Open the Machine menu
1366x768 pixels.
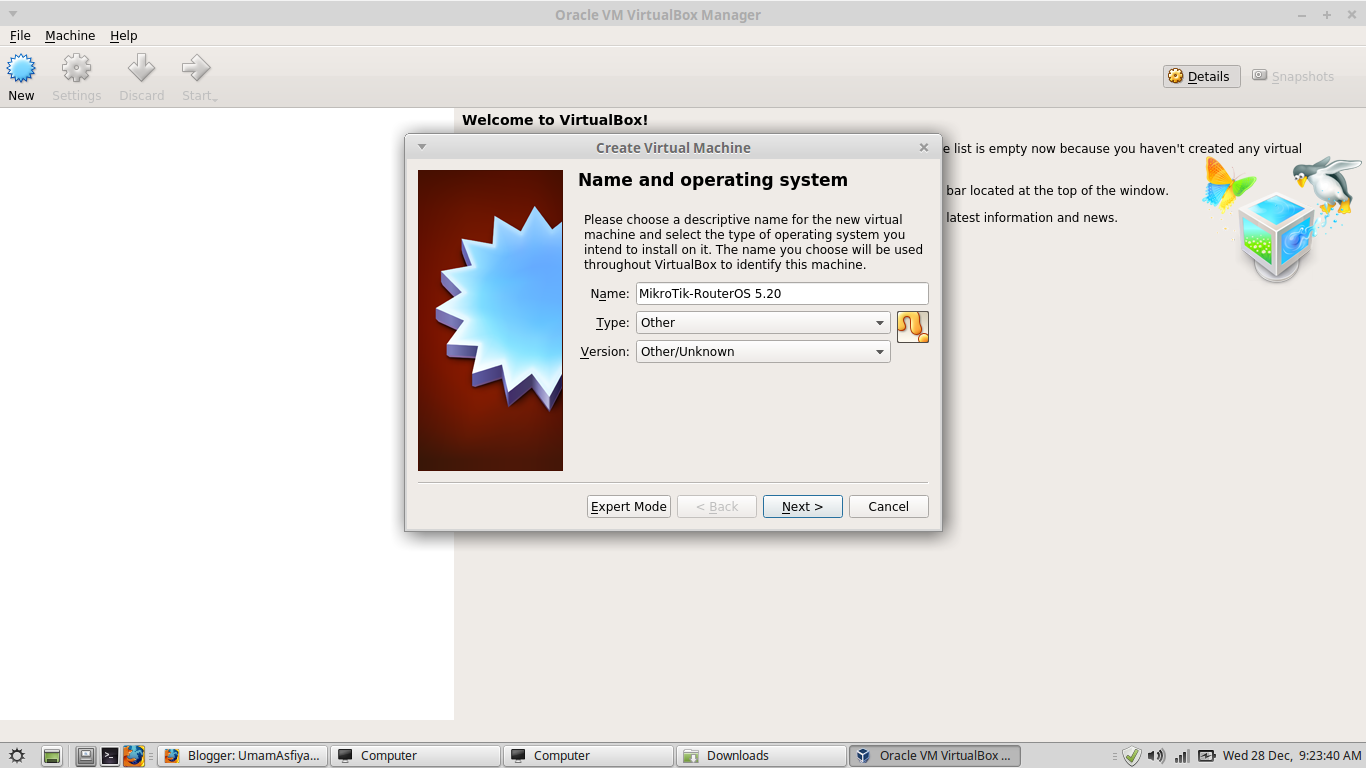pos(70,36)
